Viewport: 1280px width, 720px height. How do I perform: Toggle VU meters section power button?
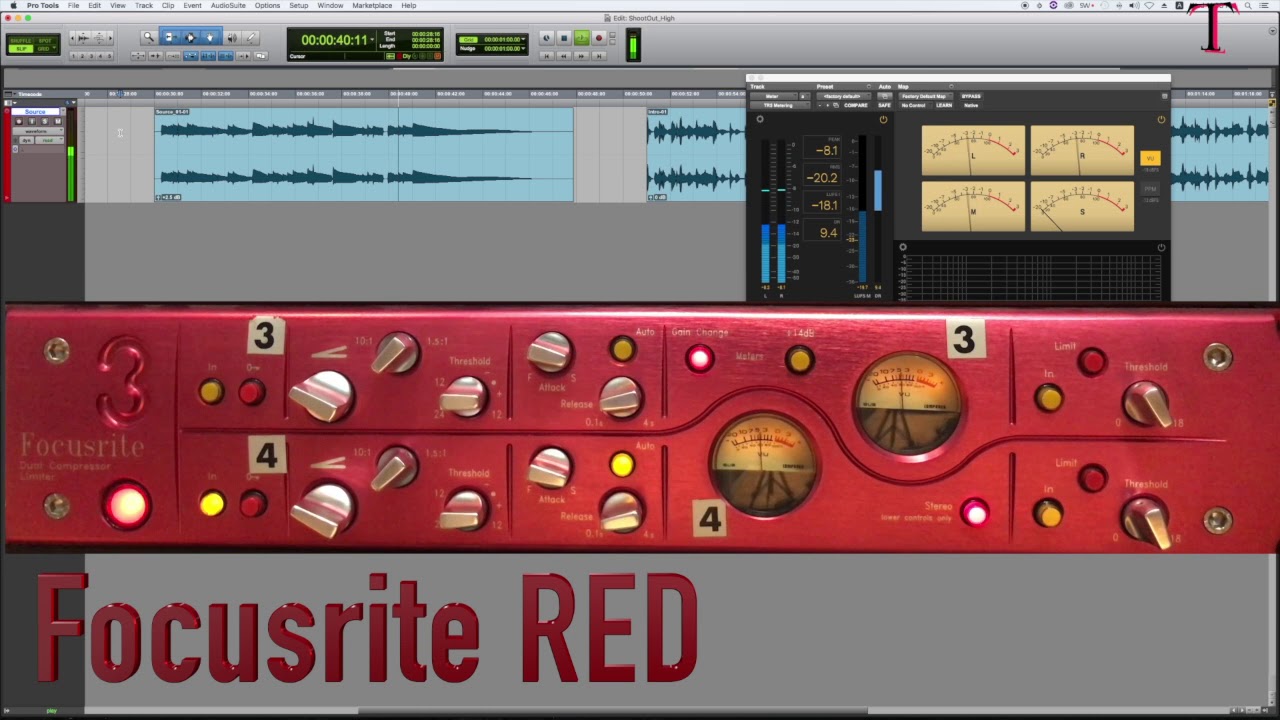pyautogui.click(x=1161, y=119)
